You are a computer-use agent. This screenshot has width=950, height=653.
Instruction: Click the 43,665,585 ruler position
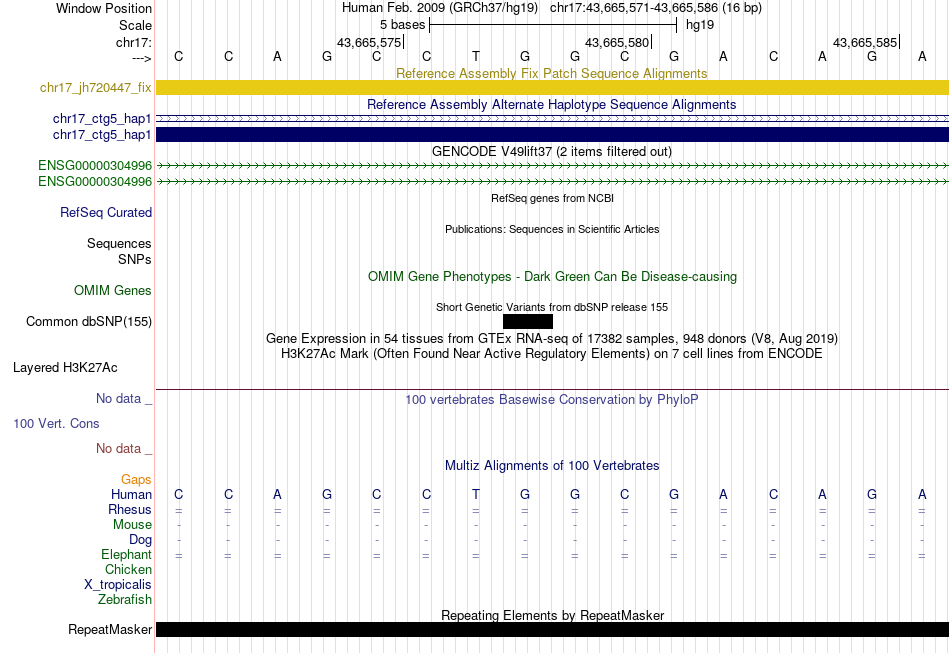click(x=865, y=42)
